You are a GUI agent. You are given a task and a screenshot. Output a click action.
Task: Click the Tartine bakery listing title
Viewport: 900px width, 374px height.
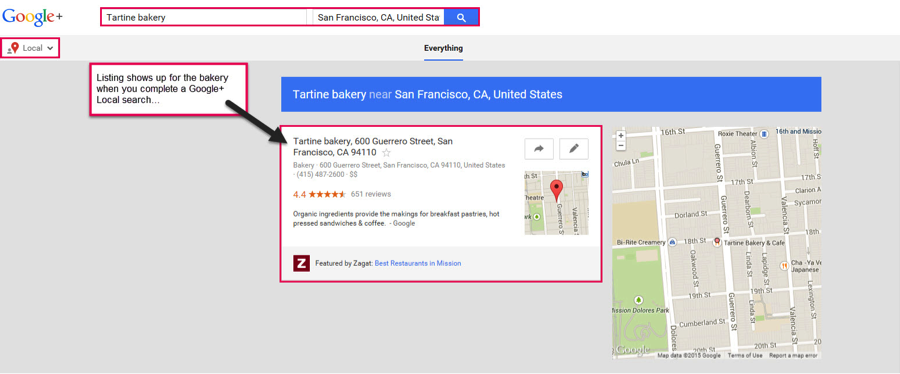click(x=373, y=146)
